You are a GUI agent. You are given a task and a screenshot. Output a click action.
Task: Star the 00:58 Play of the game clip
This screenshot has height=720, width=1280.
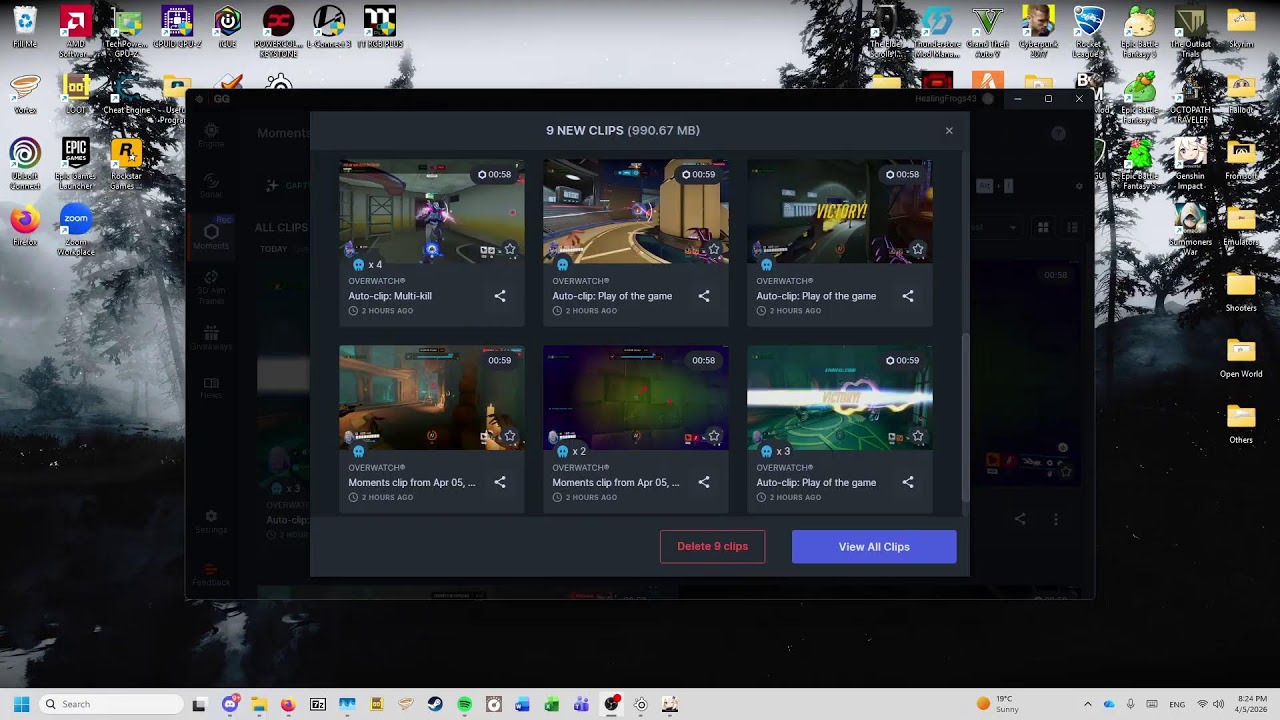tap(918, 249)
